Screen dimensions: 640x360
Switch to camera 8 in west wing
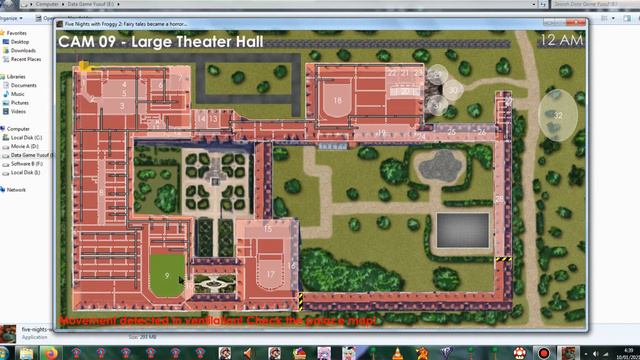click(101, 193)
